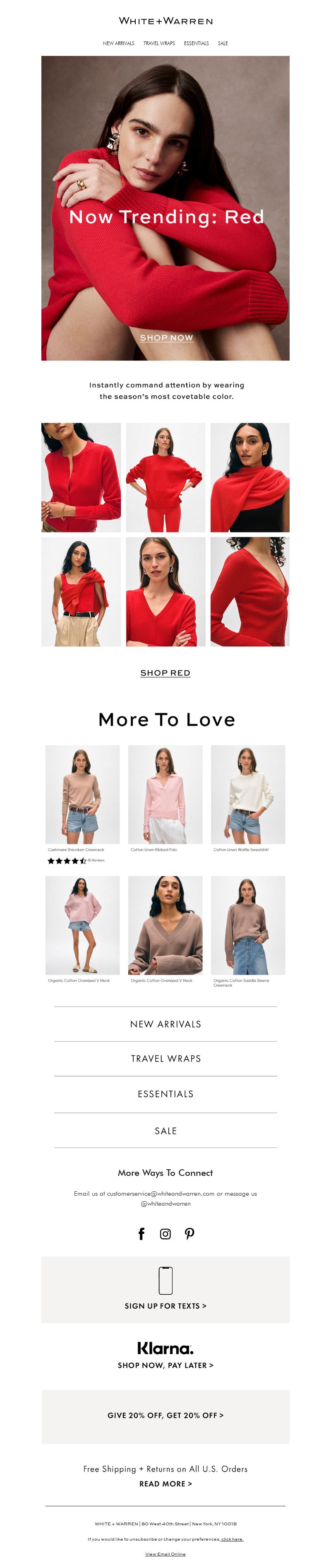Open Travel Wraps in the top navigation
331x1568 pixels.
pyautogui.click(x=159, y=43)
